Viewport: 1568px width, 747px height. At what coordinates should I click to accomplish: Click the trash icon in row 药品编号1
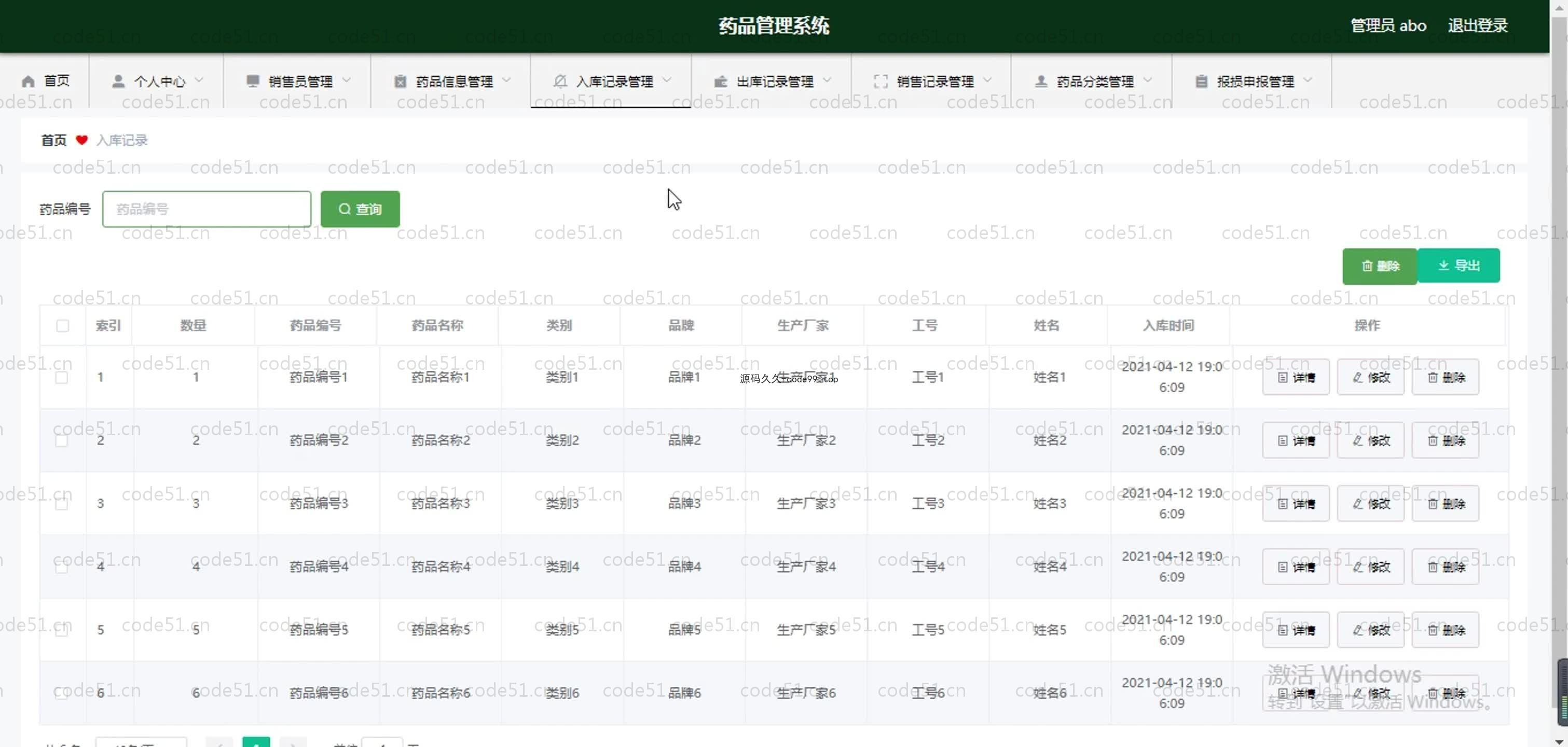coord(1433,378)
